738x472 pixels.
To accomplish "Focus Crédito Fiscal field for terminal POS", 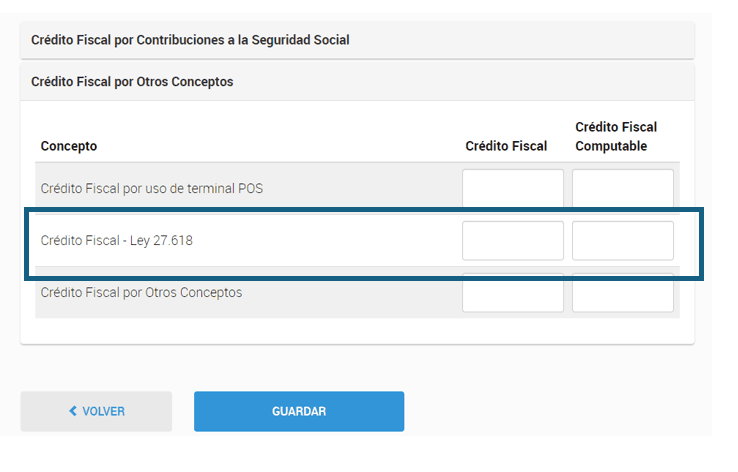I will 512,187.
